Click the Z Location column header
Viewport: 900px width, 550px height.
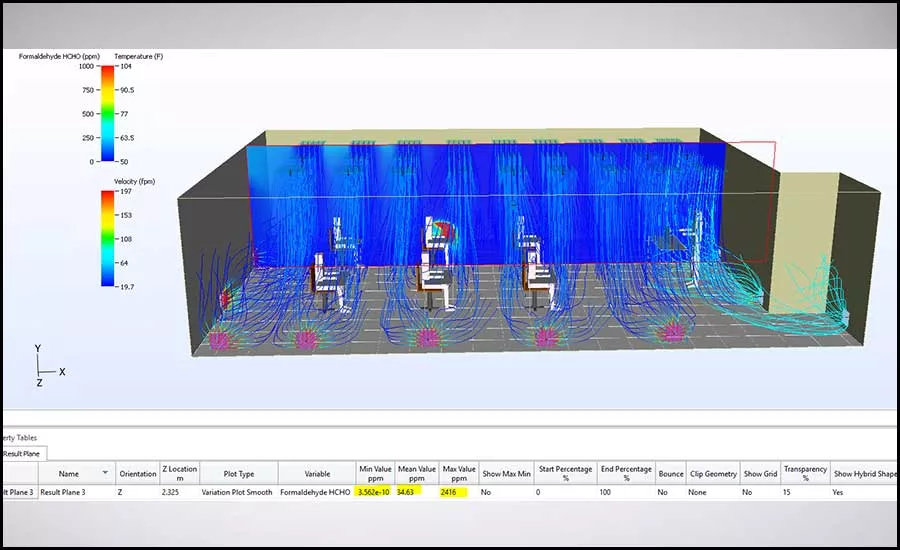coord(179,474)
